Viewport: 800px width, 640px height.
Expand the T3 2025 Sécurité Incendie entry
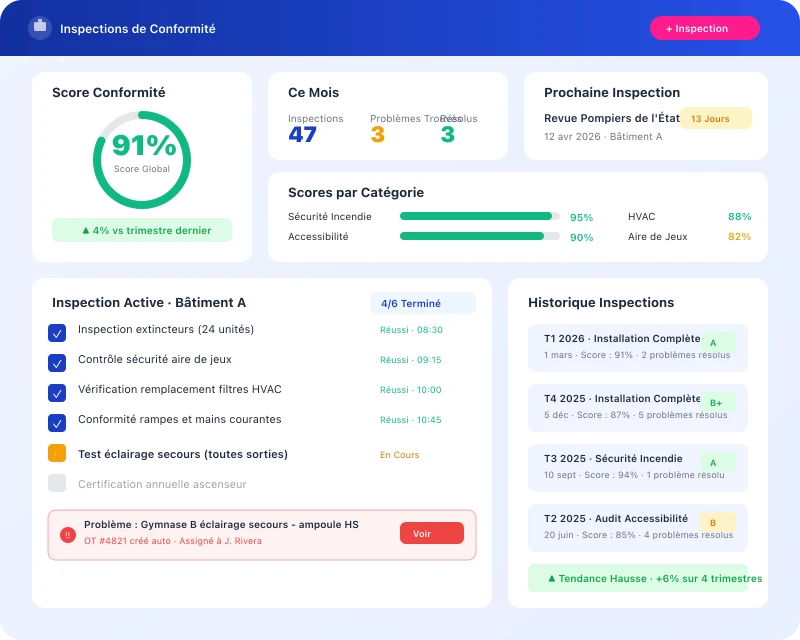637,468
